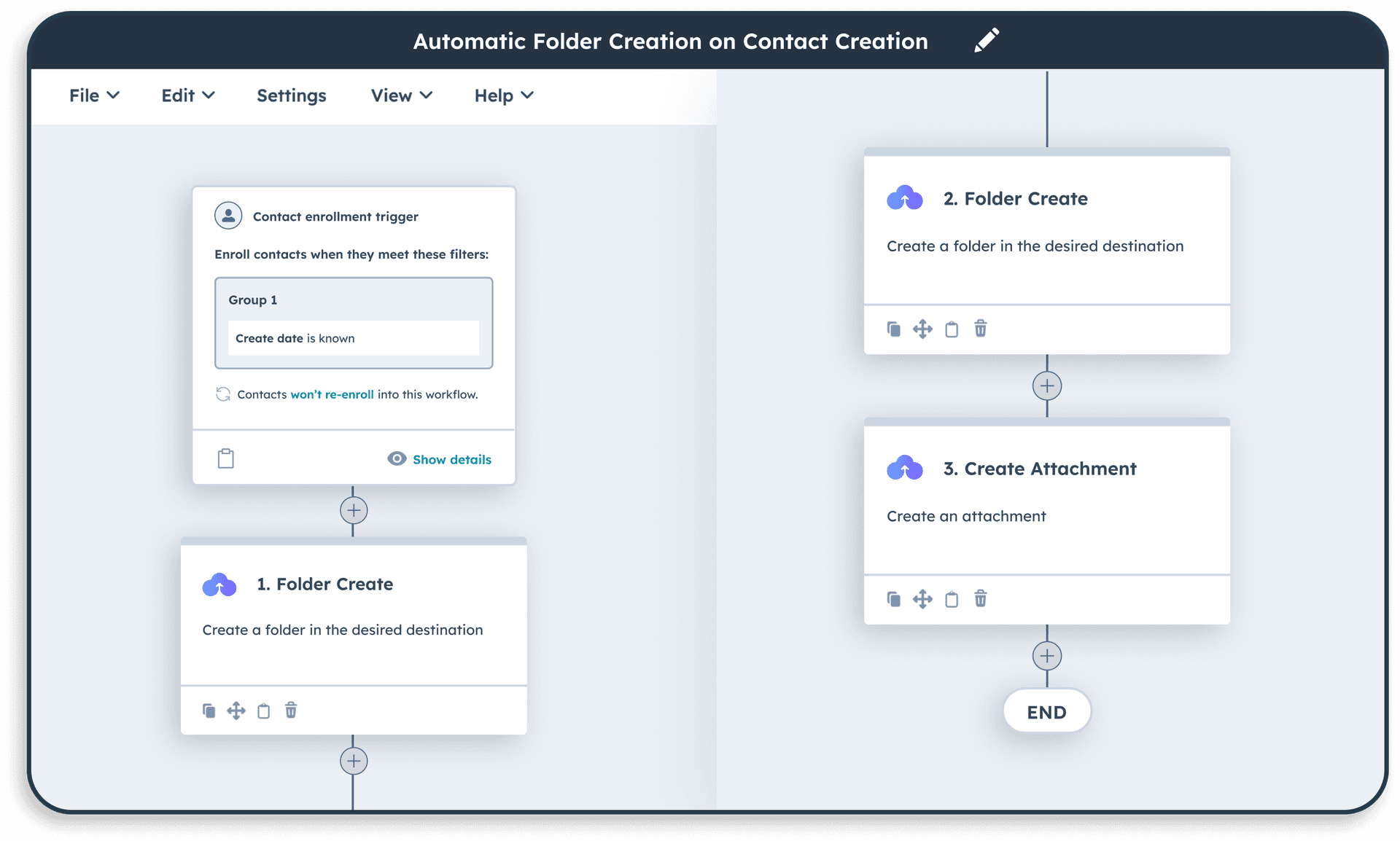Select the 2. Folder Create title
Image resolution: width=1400 pixels, height=841 pixels.
[1016, 199]
